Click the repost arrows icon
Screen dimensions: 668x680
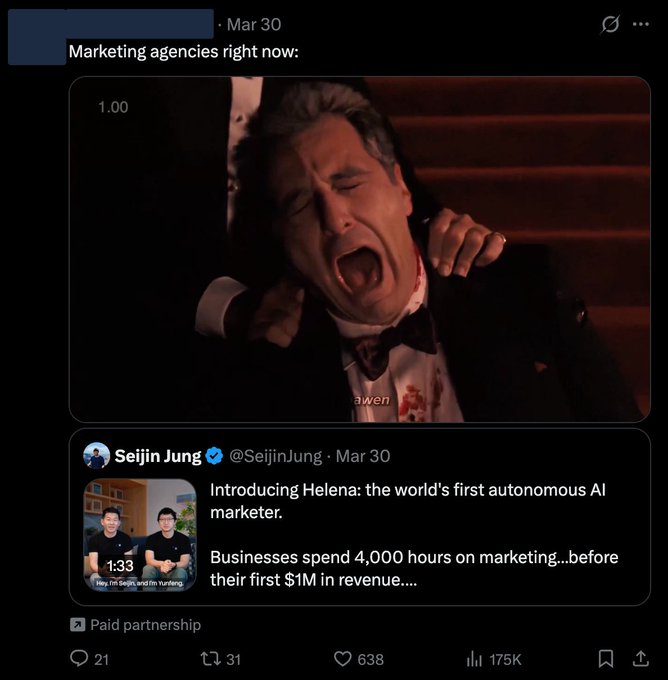[x=209, y=659]
